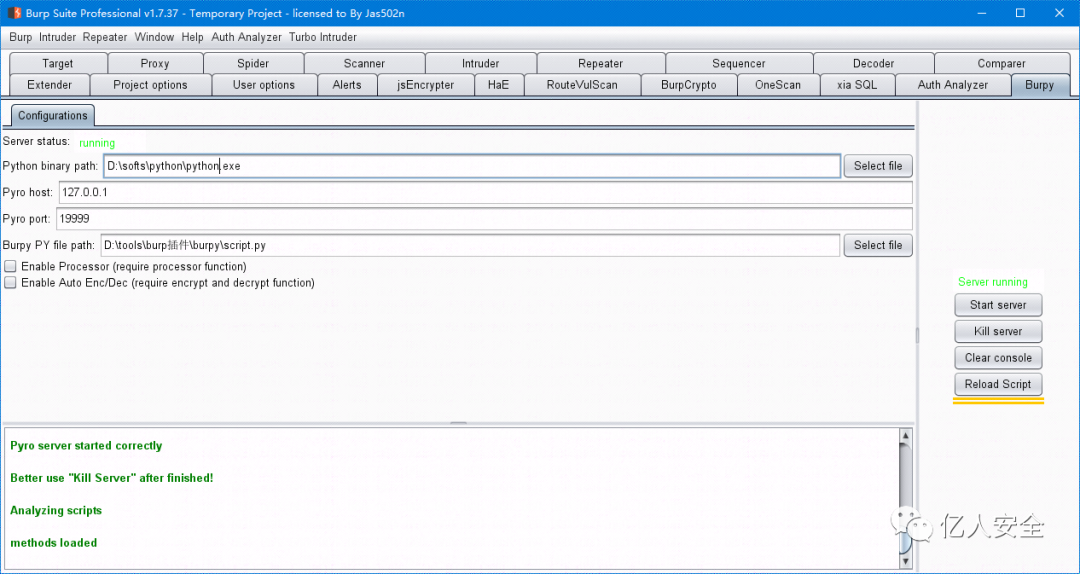
Task: Switch to the Target tab
Action: (x=58, y=63)
